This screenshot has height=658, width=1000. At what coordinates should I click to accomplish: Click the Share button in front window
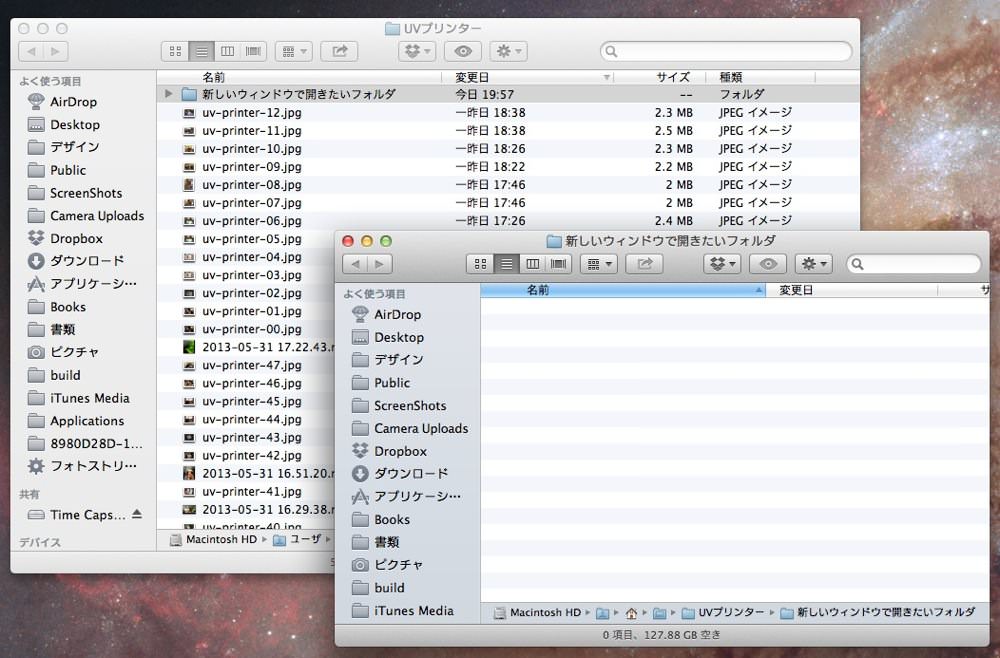click(645, 264)
